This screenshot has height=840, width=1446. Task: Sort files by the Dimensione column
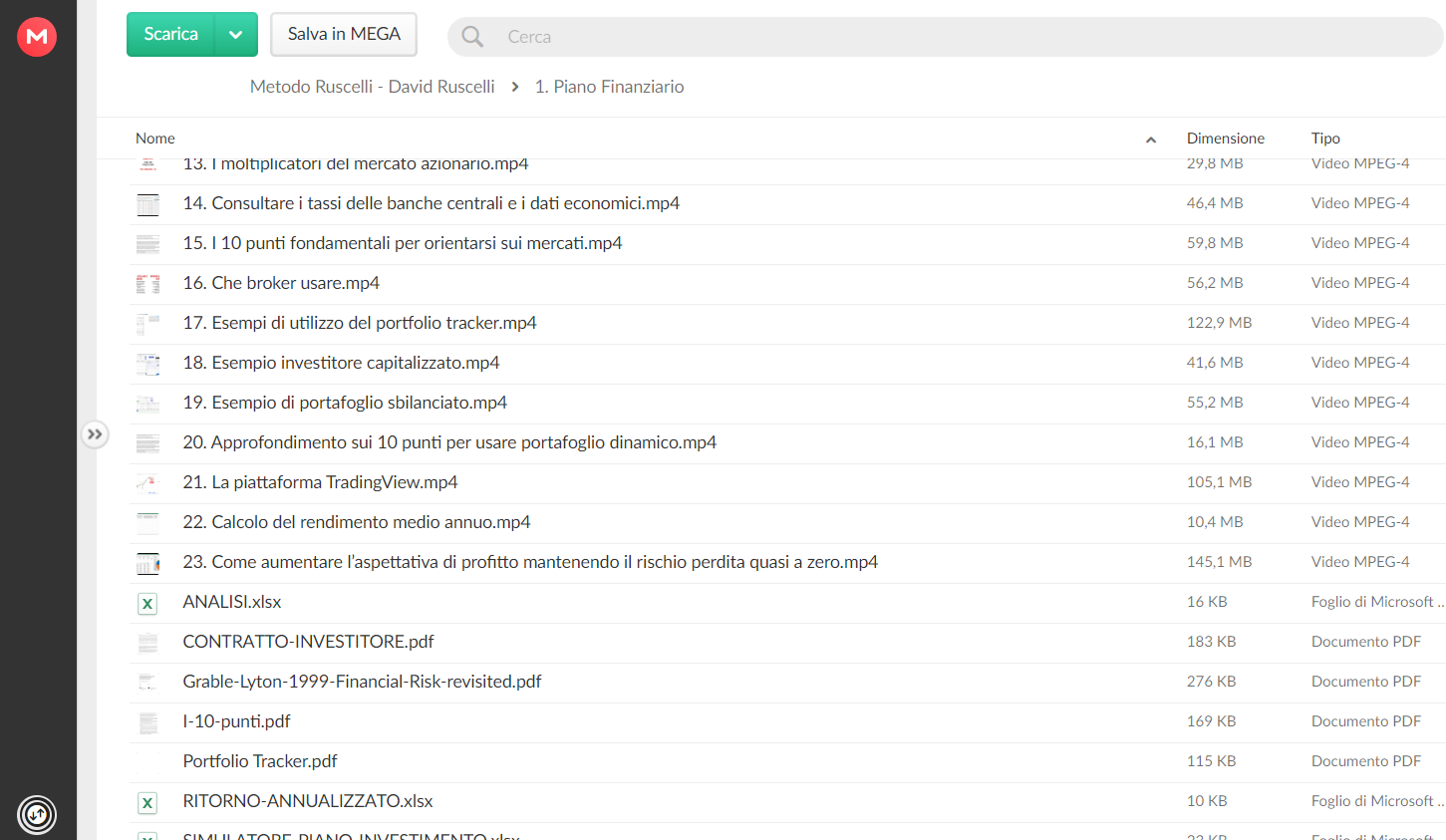point(1225,139)
